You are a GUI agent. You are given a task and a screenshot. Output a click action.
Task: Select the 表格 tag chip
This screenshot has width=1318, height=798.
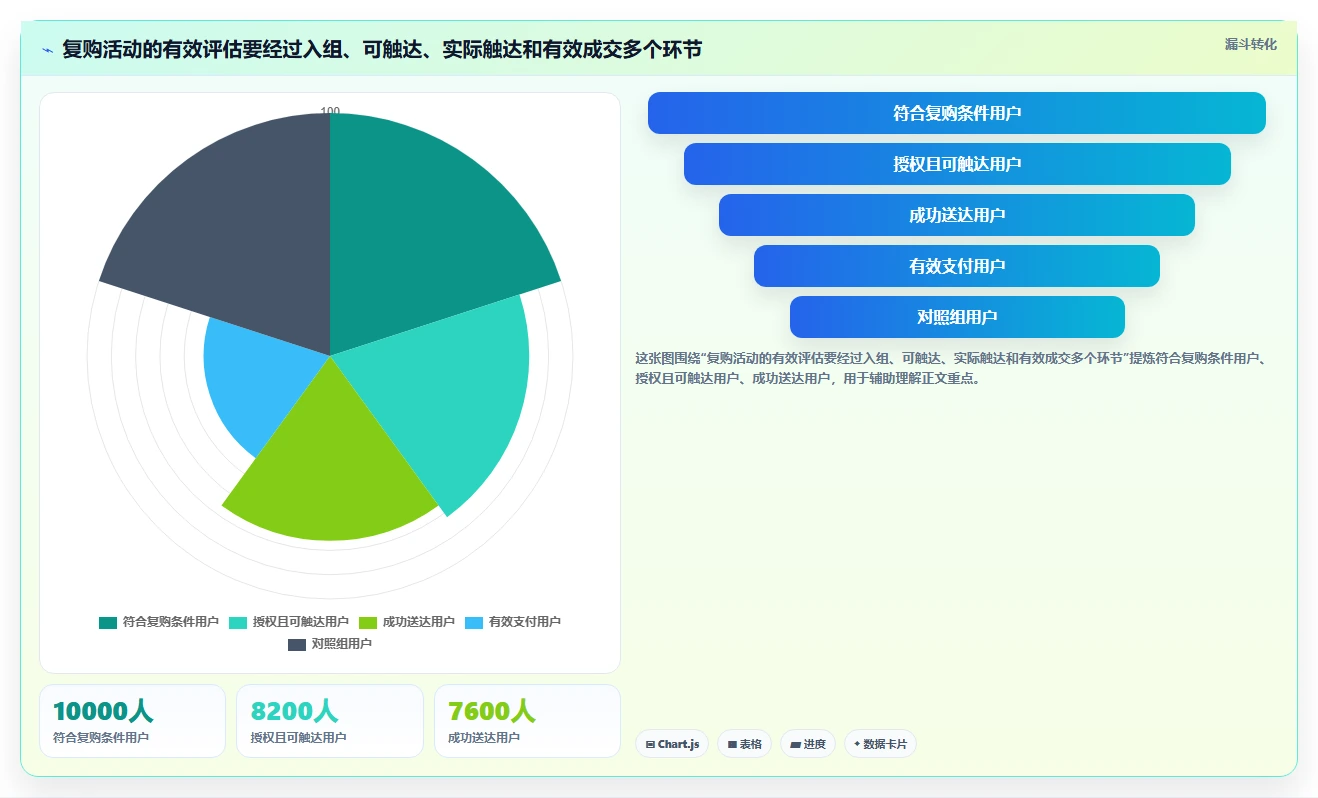coord(745,744)
